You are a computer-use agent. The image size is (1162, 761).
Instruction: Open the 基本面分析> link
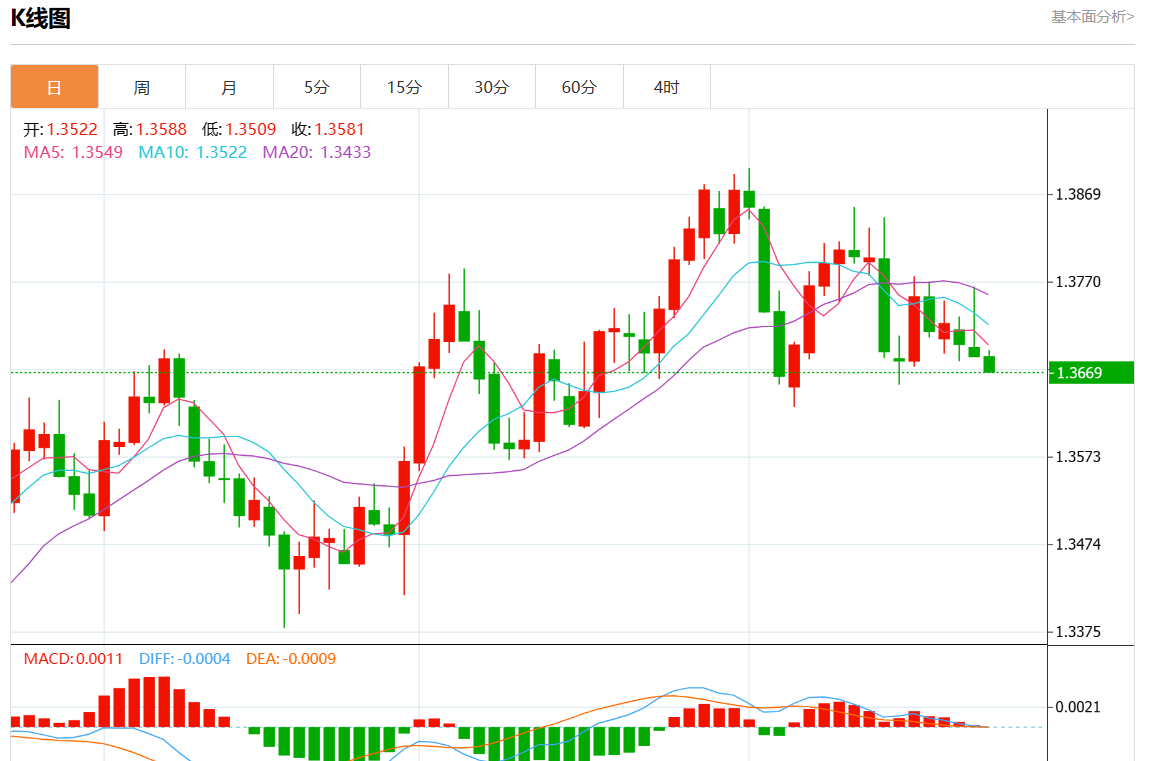pos(1092,16)
